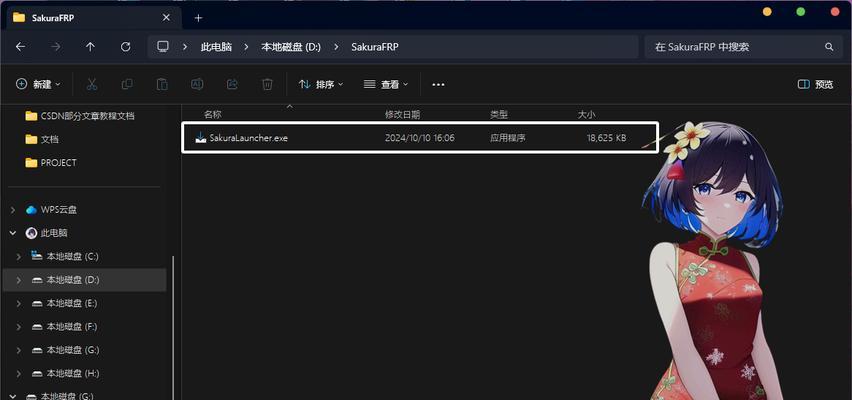Click the Copy icon in toolbar
This screenshot has height=400, width=852.
tap(127, 84)
